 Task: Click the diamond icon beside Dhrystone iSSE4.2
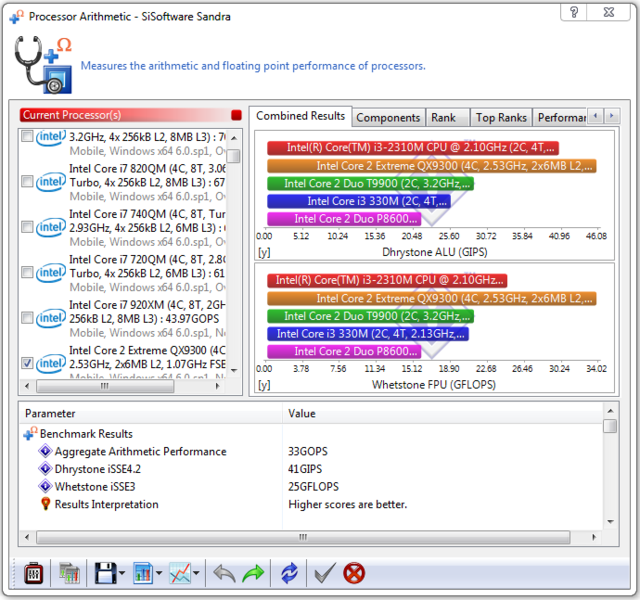(45, 469)
